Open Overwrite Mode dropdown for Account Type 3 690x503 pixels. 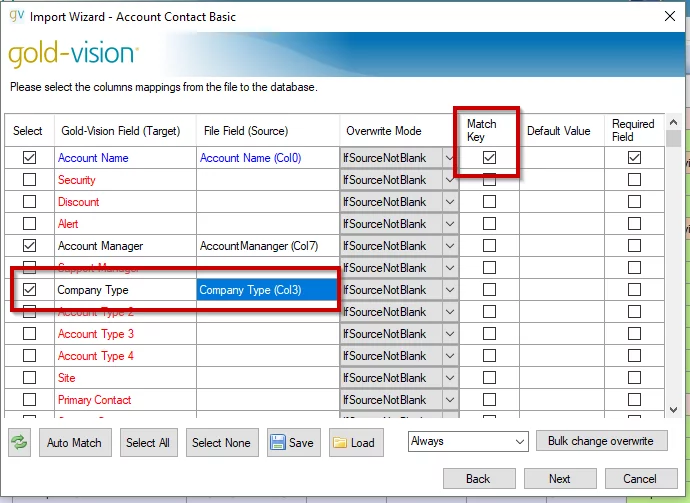coord(450,334)
